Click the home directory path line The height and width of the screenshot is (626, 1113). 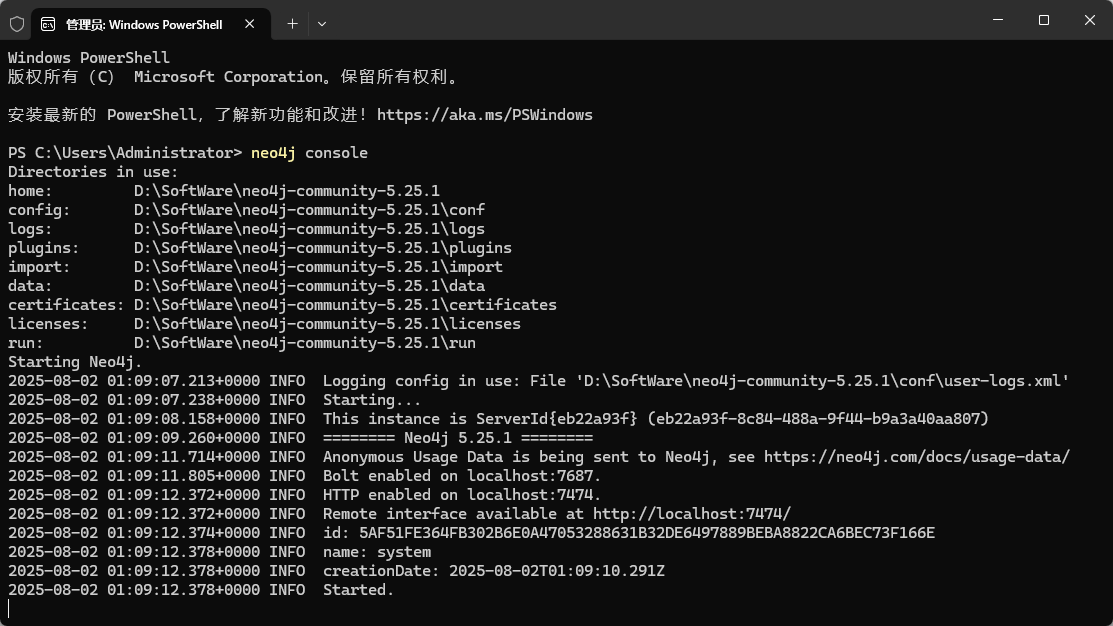(x=224, y=191)
